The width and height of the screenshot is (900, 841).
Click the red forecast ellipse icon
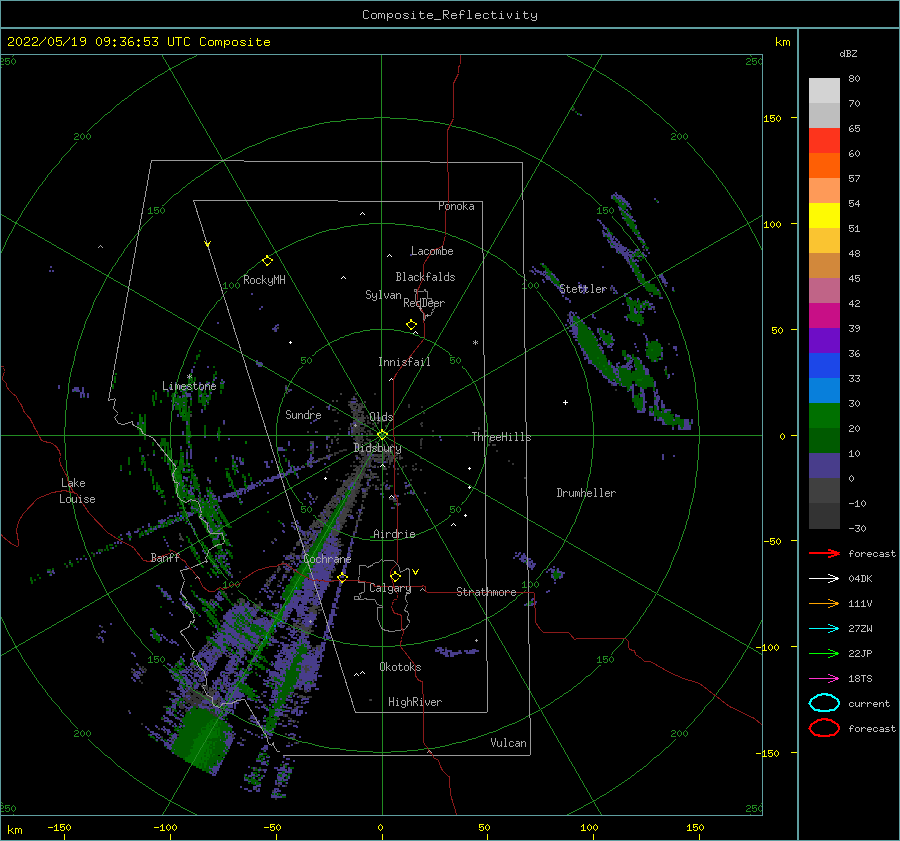pos(824,728)
